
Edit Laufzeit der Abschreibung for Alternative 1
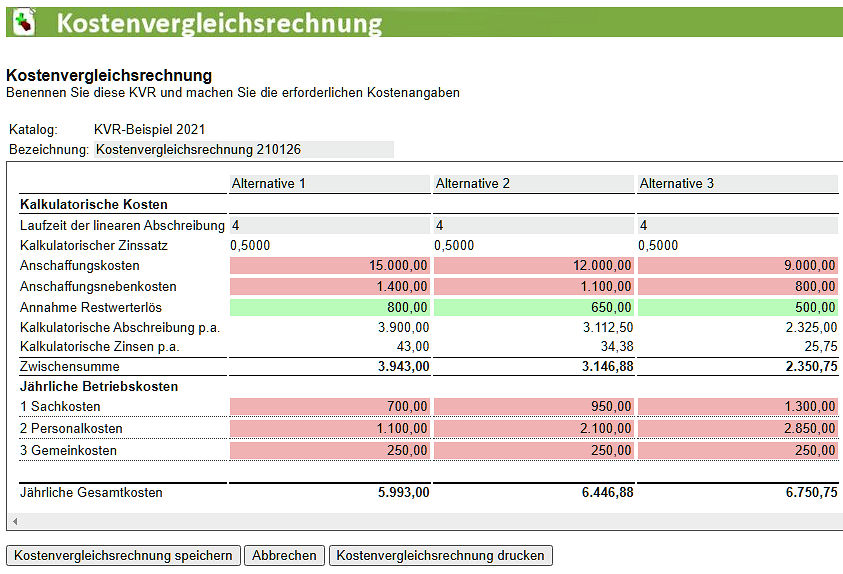pos(330,226)
